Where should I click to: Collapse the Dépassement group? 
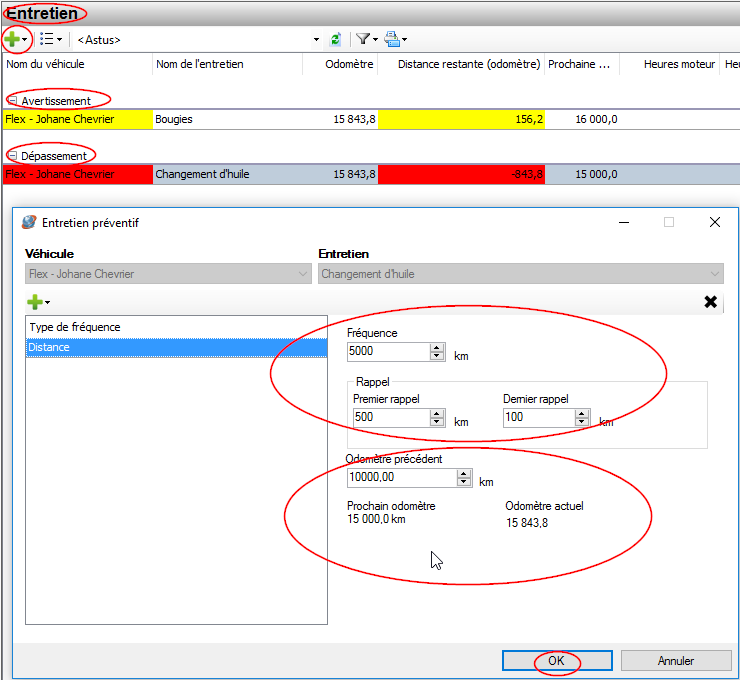pyautogui.click(x=12, y=156)
